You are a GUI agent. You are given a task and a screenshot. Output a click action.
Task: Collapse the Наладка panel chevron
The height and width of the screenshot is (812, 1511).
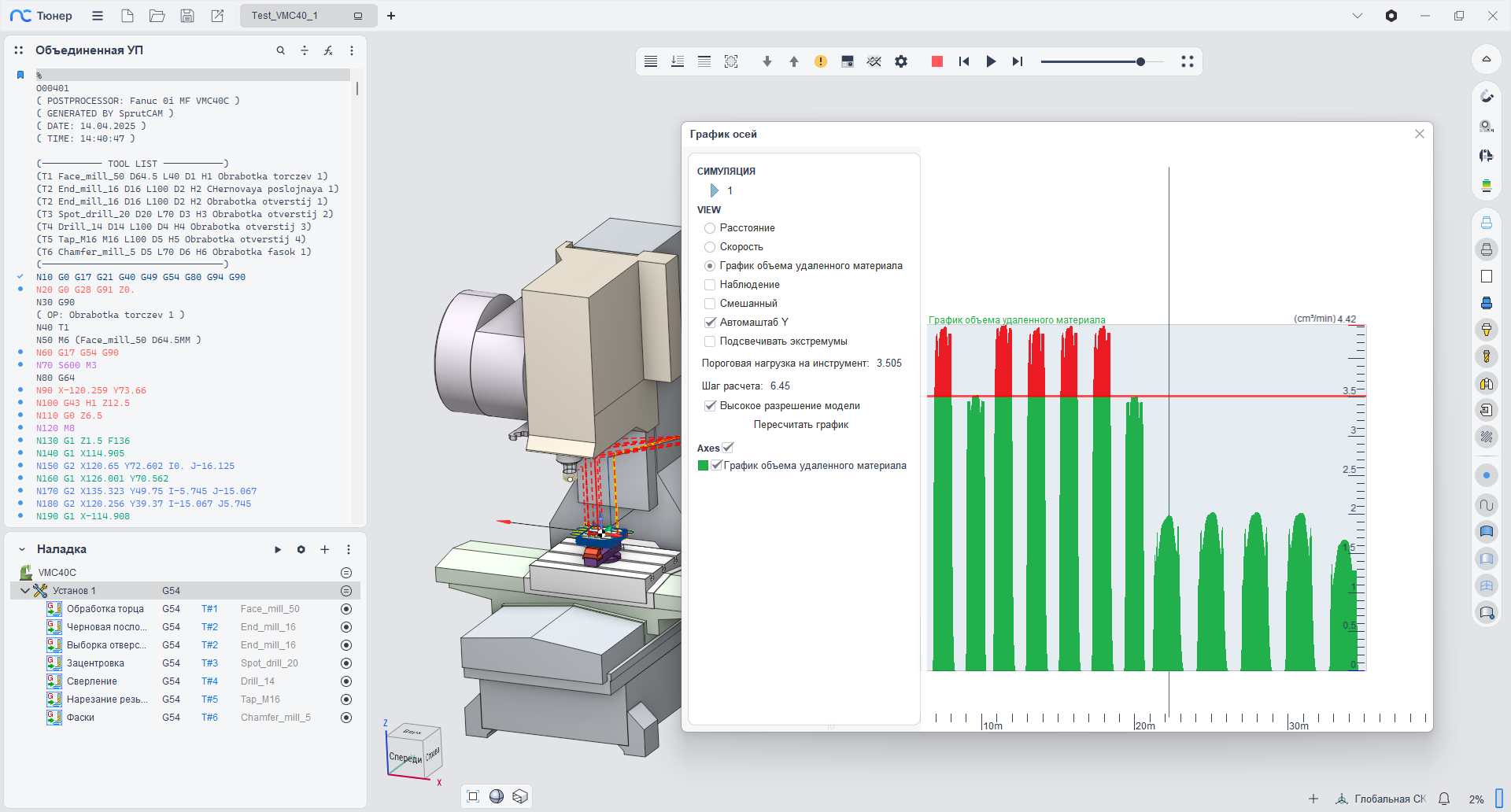(x=22, y=549)
